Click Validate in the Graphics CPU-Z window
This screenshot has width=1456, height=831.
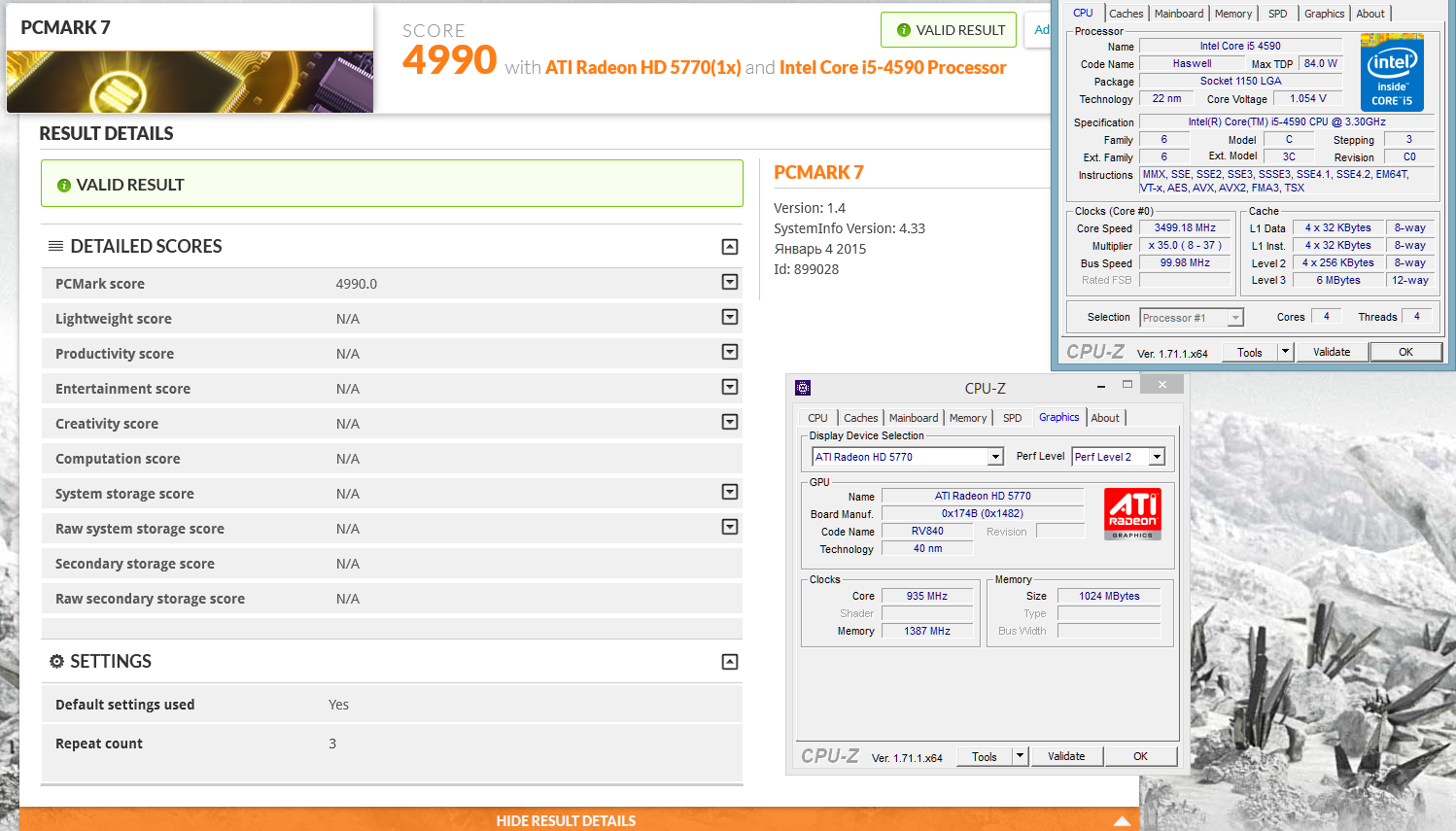(1066, 756)
